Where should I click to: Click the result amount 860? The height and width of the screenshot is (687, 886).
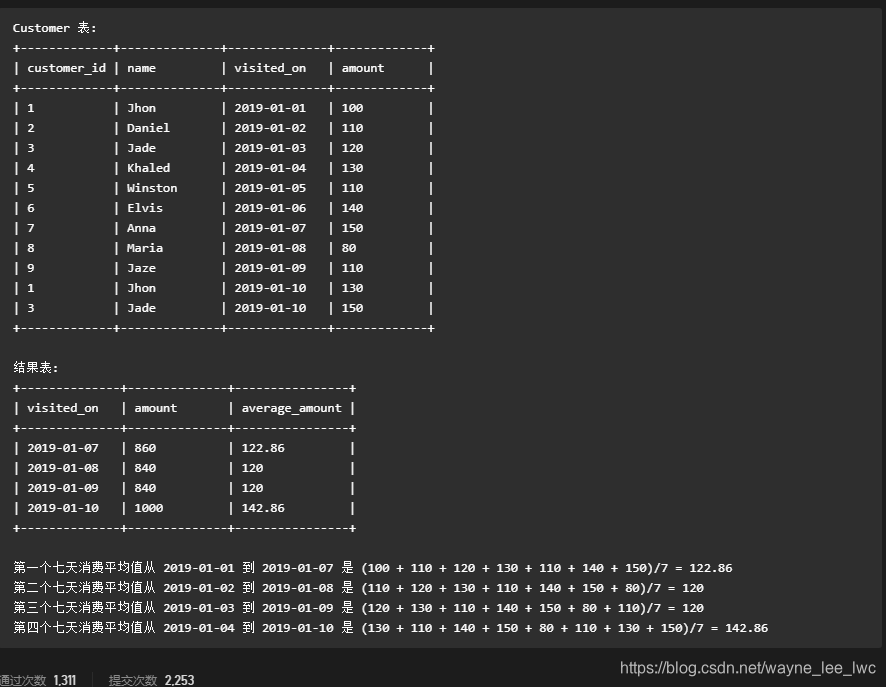click(145, 448)
